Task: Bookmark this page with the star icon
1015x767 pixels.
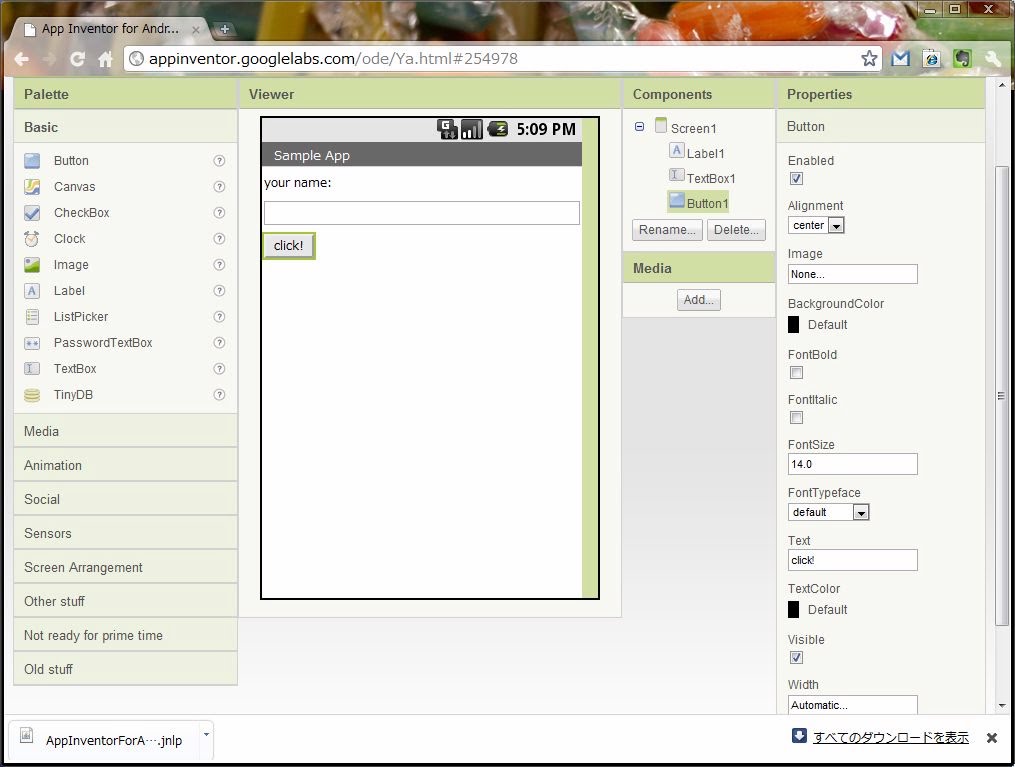Action: pyautogui.click(x=870, y=59)
